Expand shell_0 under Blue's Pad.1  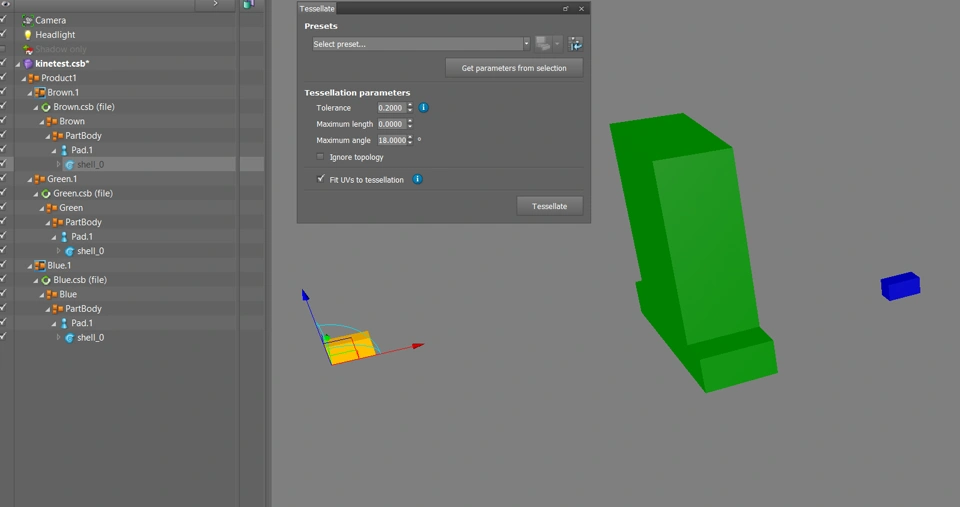[x=59, y=338]
